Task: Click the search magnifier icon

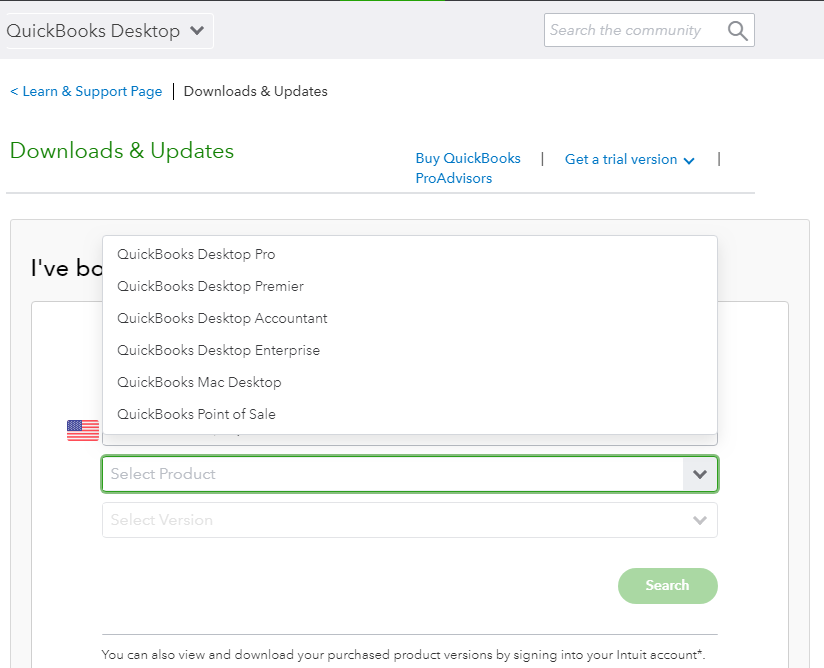Action: pyautogui.click(x=737, y=31)
